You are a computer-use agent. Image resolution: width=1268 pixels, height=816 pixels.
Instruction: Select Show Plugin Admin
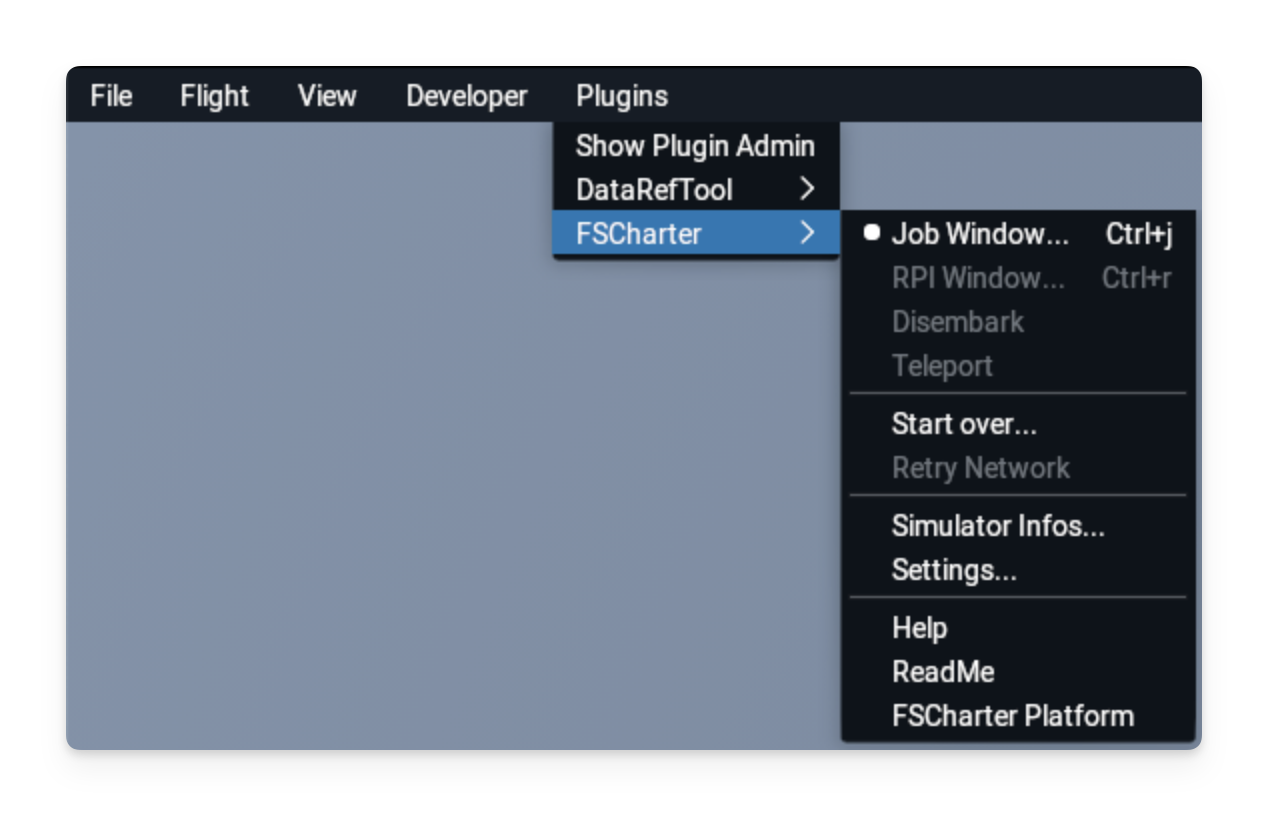[695, 146]
